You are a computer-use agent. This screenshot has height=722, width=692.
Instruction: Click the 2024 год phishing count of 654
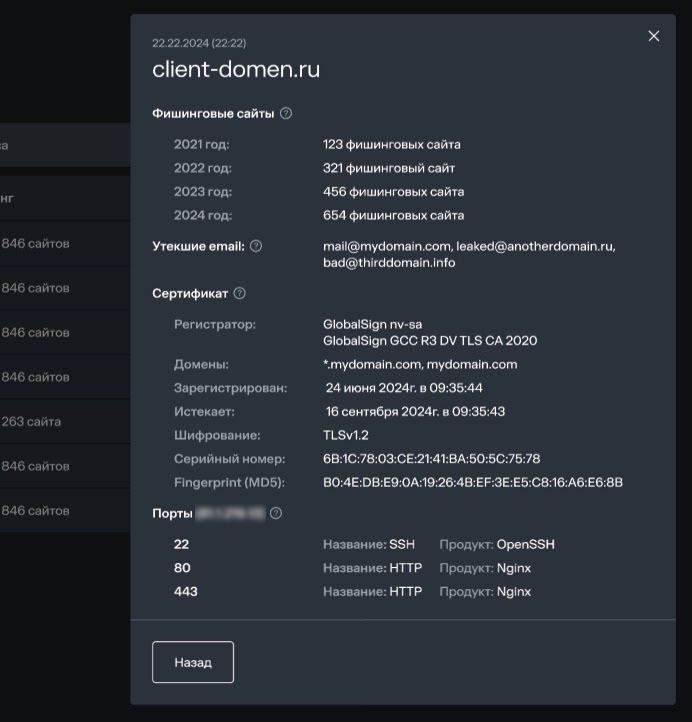tap(393, 215)
